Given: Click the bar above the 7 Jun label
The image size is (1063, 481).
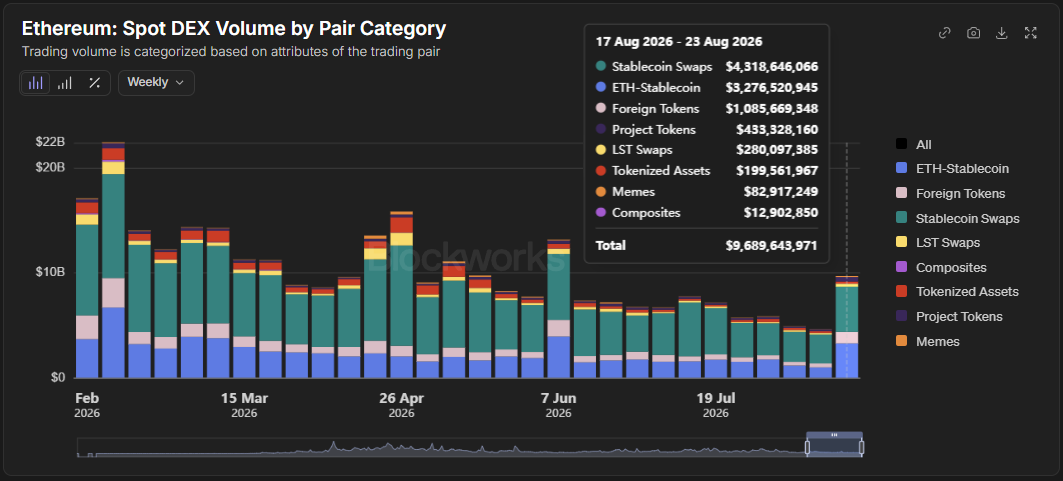Looking at the screenshot, I should (x=559, y=309).
